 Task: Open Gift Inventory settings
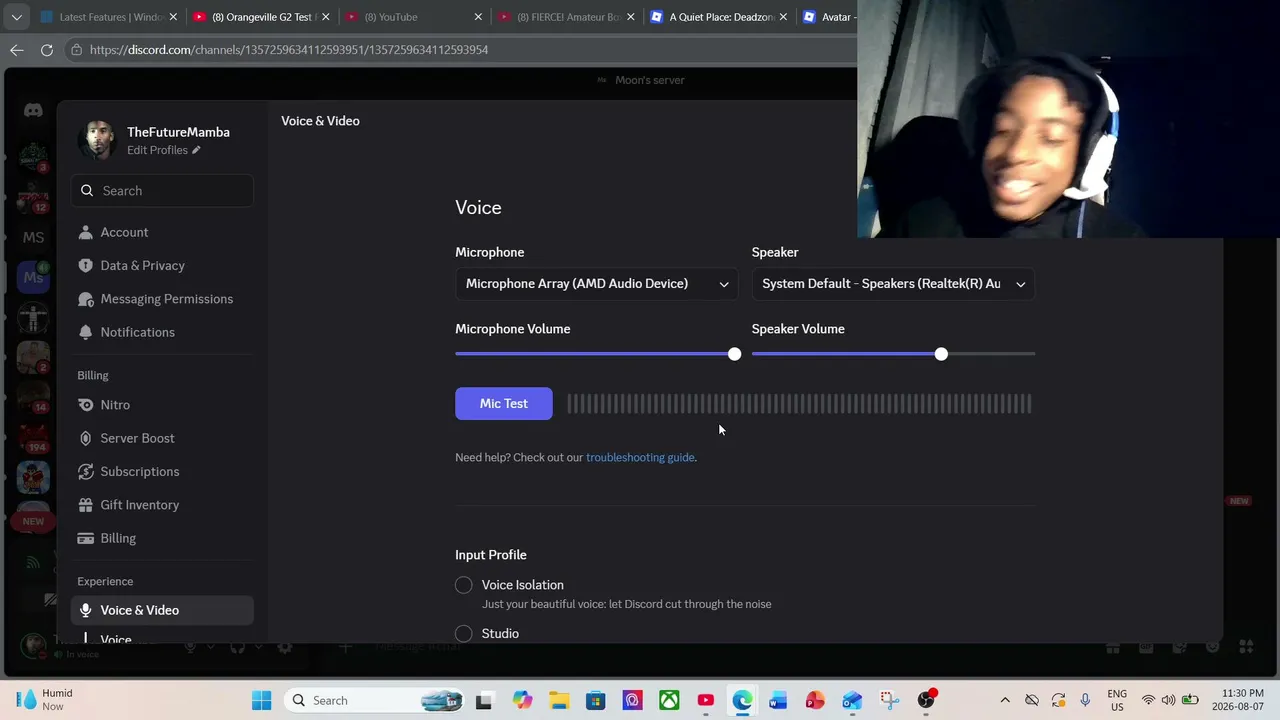162,505
